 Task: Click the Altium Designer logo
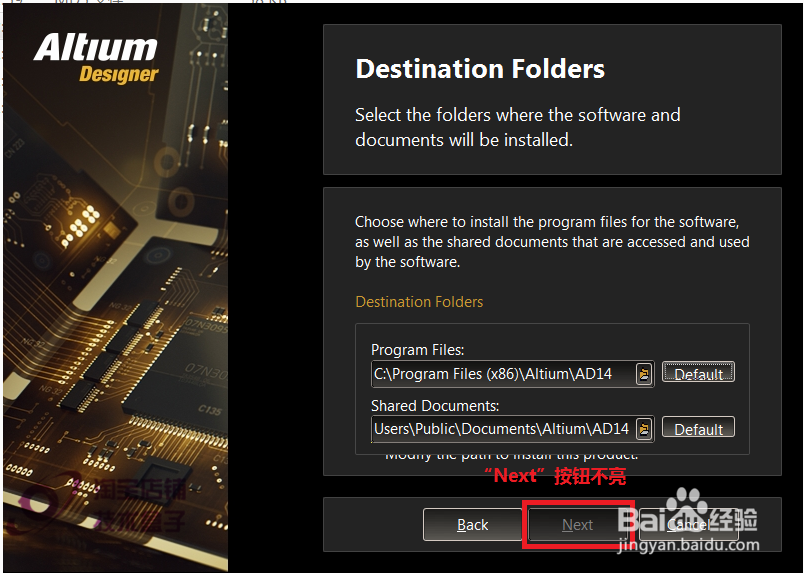96,58
